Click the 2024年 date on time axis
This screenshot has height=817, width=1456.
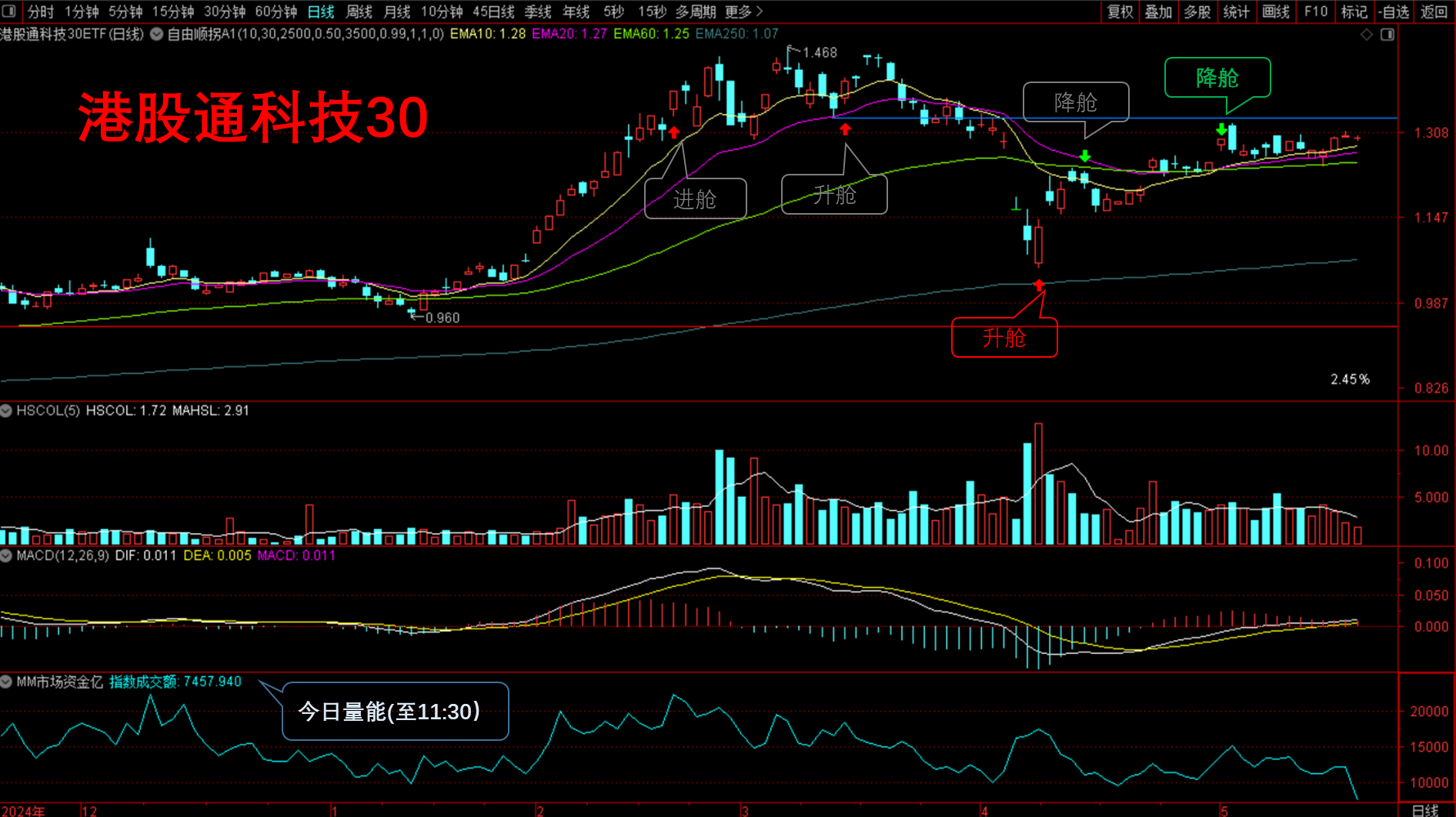point(22,811)
